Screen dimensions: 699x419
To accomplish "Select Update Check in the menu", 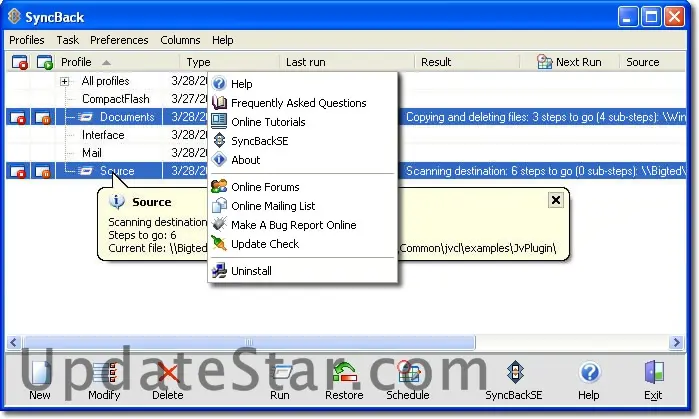I will [x=303, y=244].
